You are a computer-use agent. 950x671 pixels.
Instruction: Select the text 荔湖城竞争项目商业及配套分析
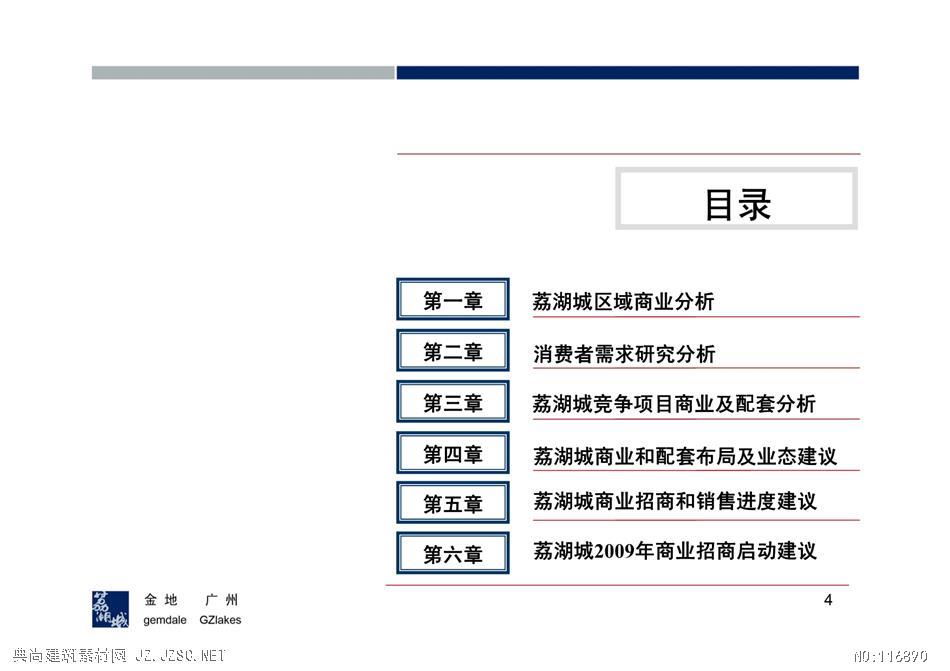point(674,404)
